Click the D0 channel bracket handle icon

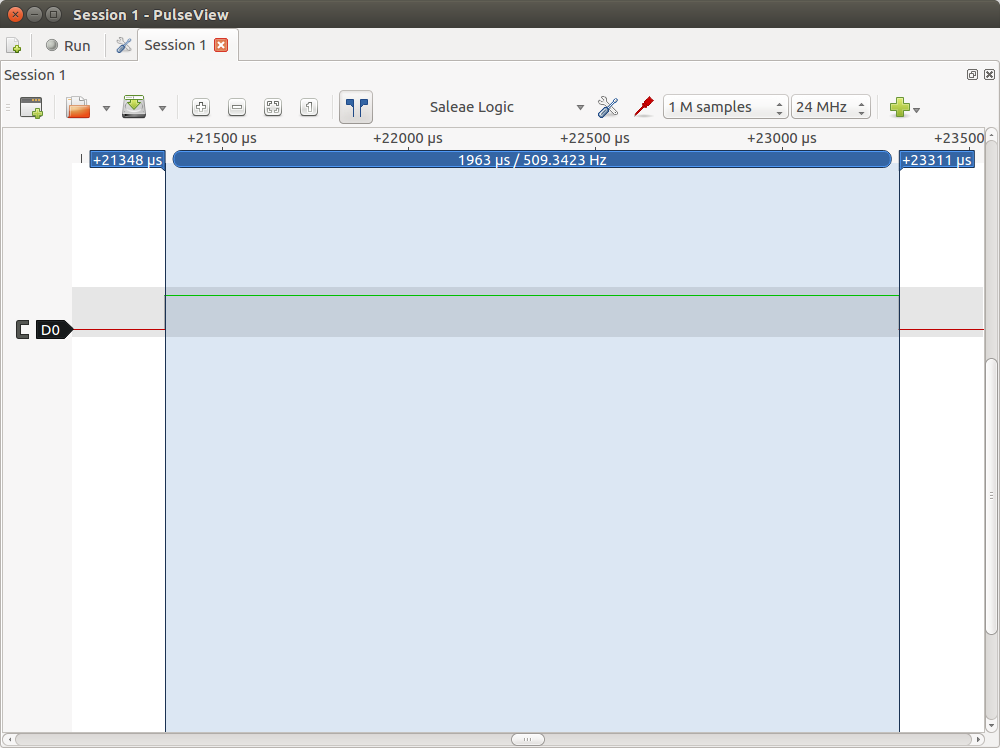(22, 330)
